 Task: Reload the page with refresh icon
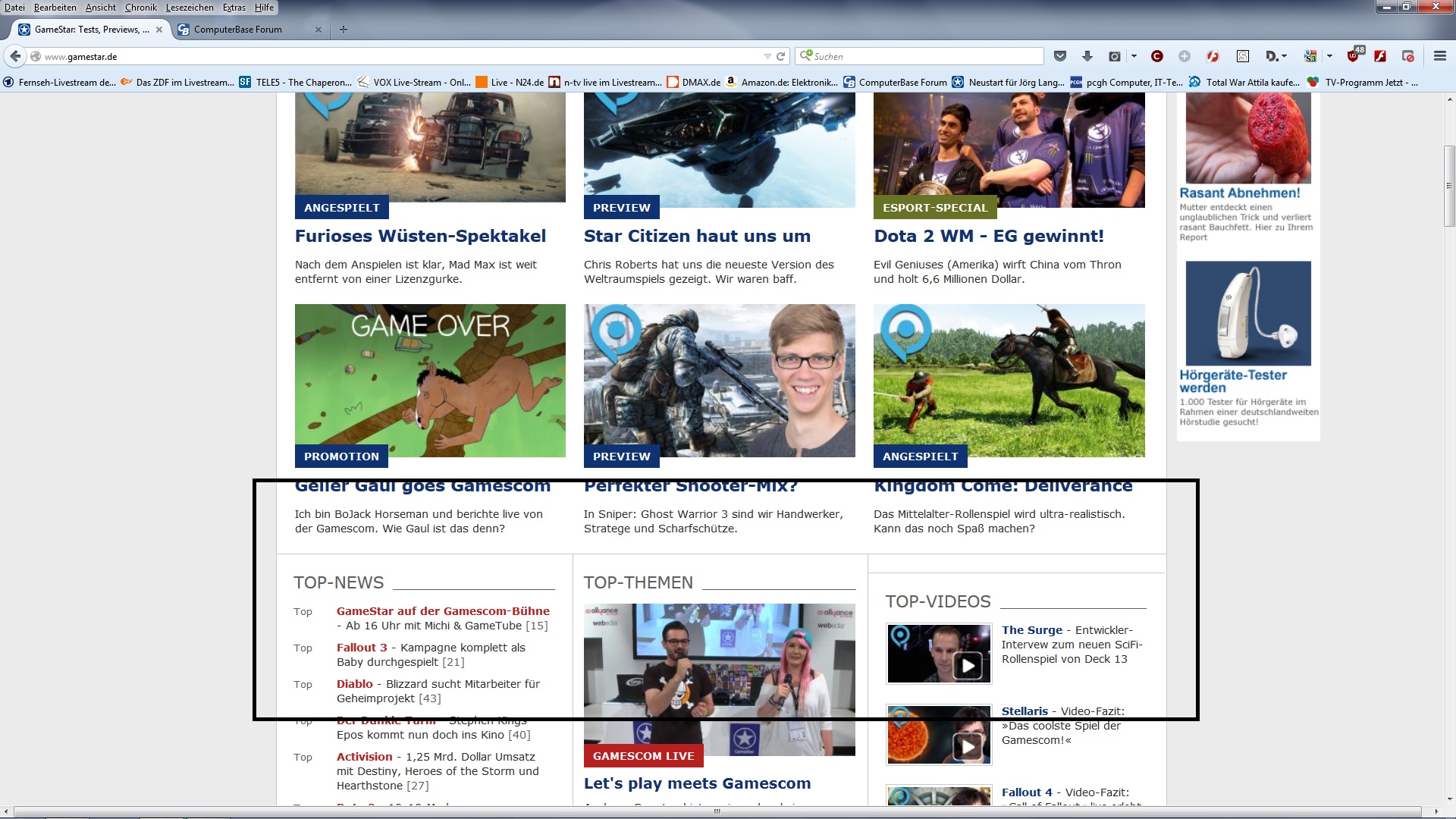[x=780, y=56]
